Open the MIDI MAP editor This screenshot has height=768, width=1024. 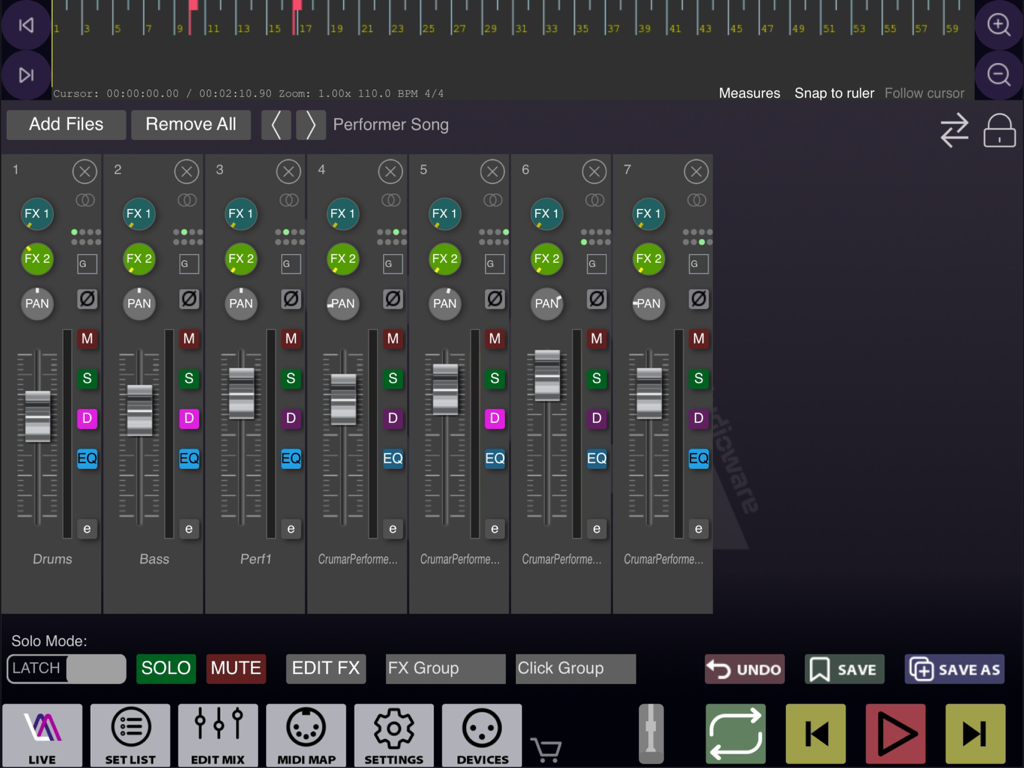[x=305, y=735]
